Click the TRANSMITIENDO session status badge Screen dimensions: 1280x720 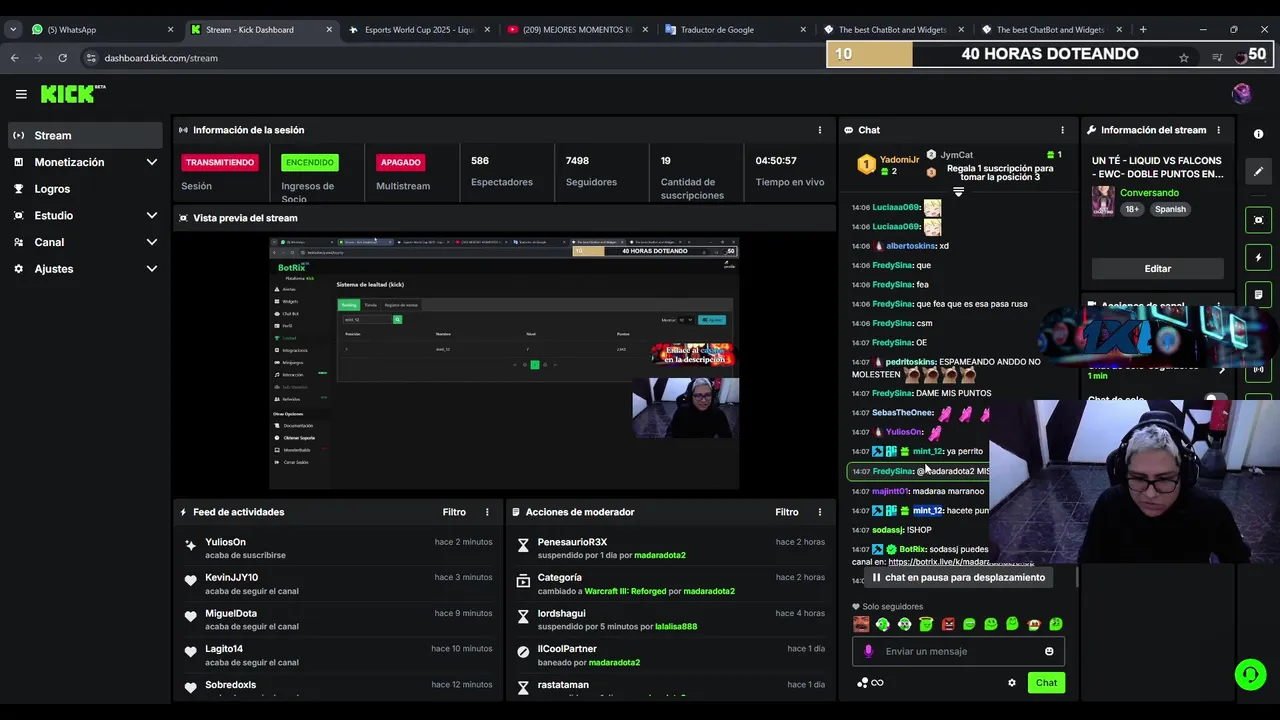(220, 162)
